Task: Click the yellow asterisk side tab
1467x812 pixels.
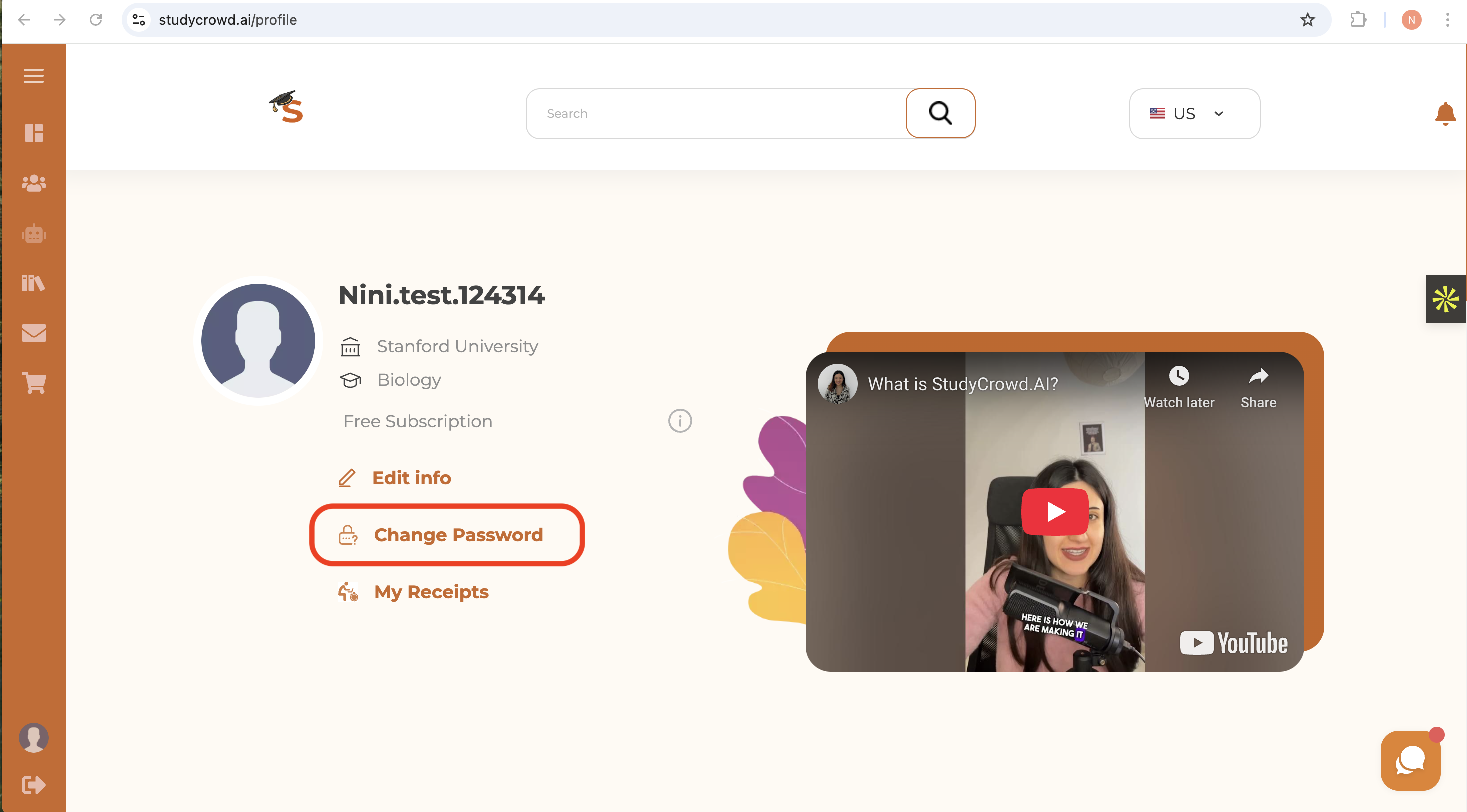Action: pyautogui.click(x=1445, y=299)
